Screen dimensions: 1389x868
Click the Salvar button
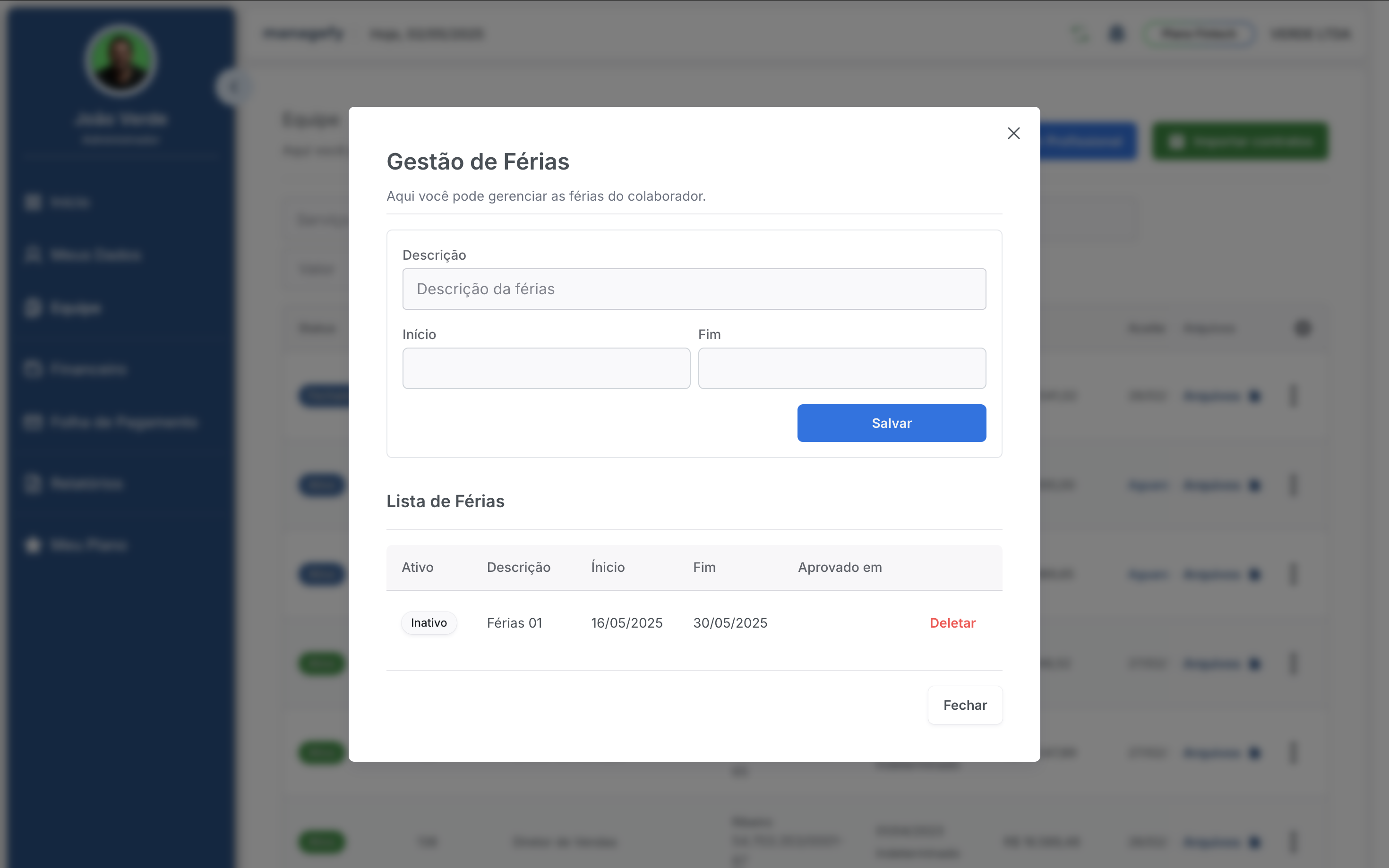point(891,423)
